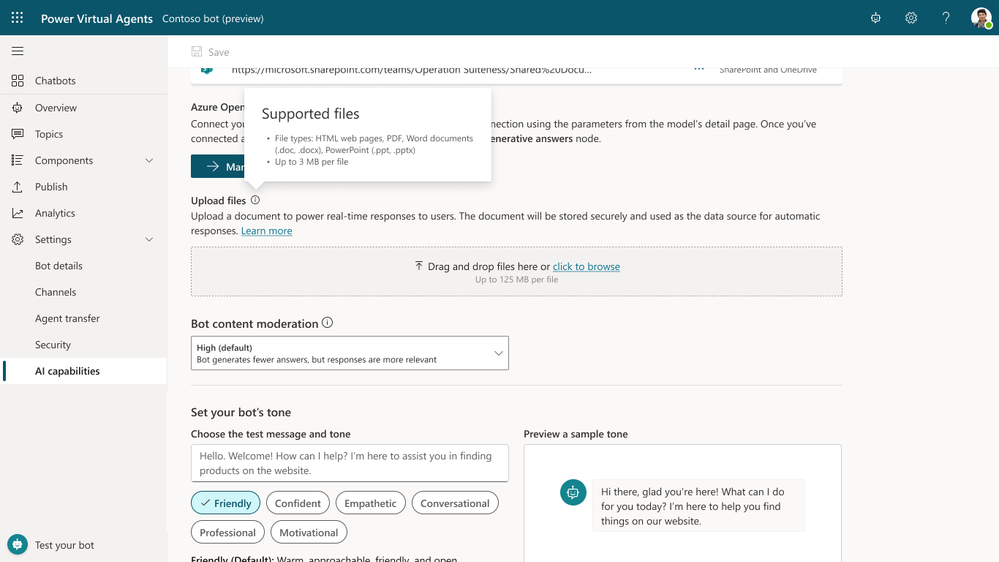Click the upload arrow in drop zone
999x562 pixels.
pos(419,266)
